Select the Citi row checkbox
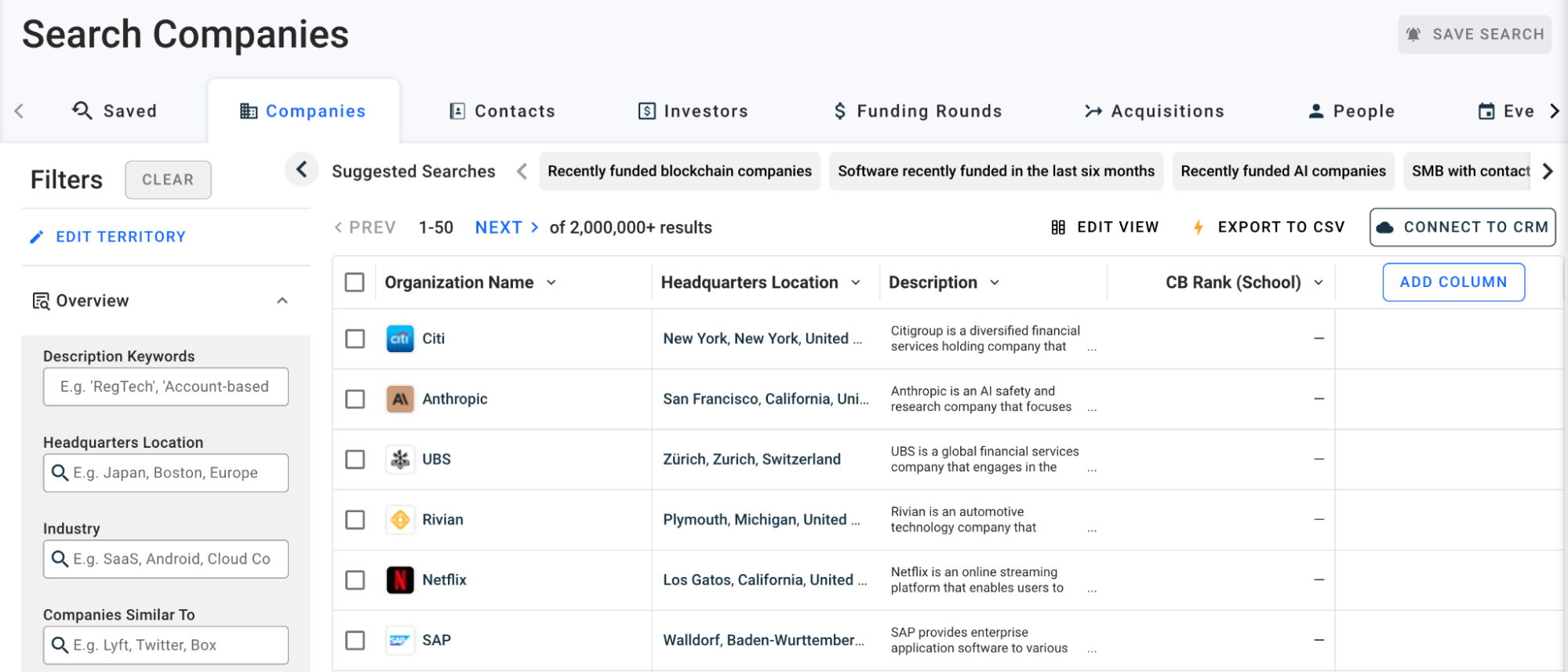The width and height of the screenshot is (1568, 672). pos(355,339)
